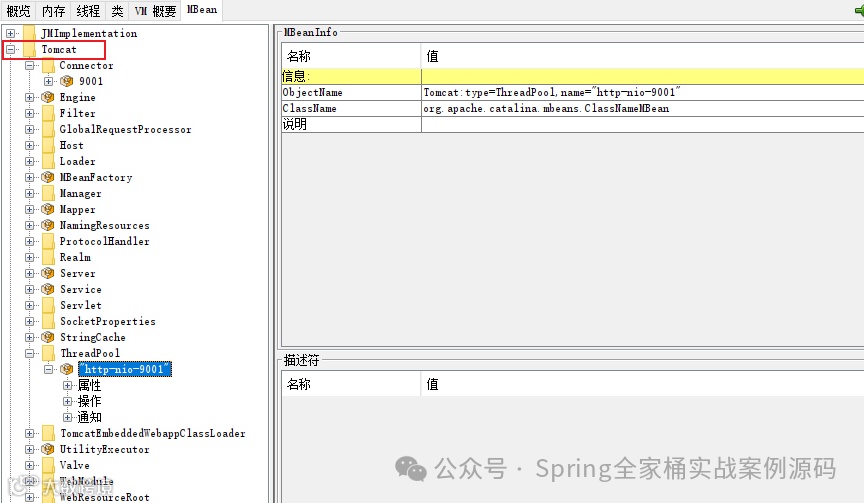The width and height of the screenshot is (864, 503).
Task: Click the Host folder icon
Action: [x=48, y=145]
